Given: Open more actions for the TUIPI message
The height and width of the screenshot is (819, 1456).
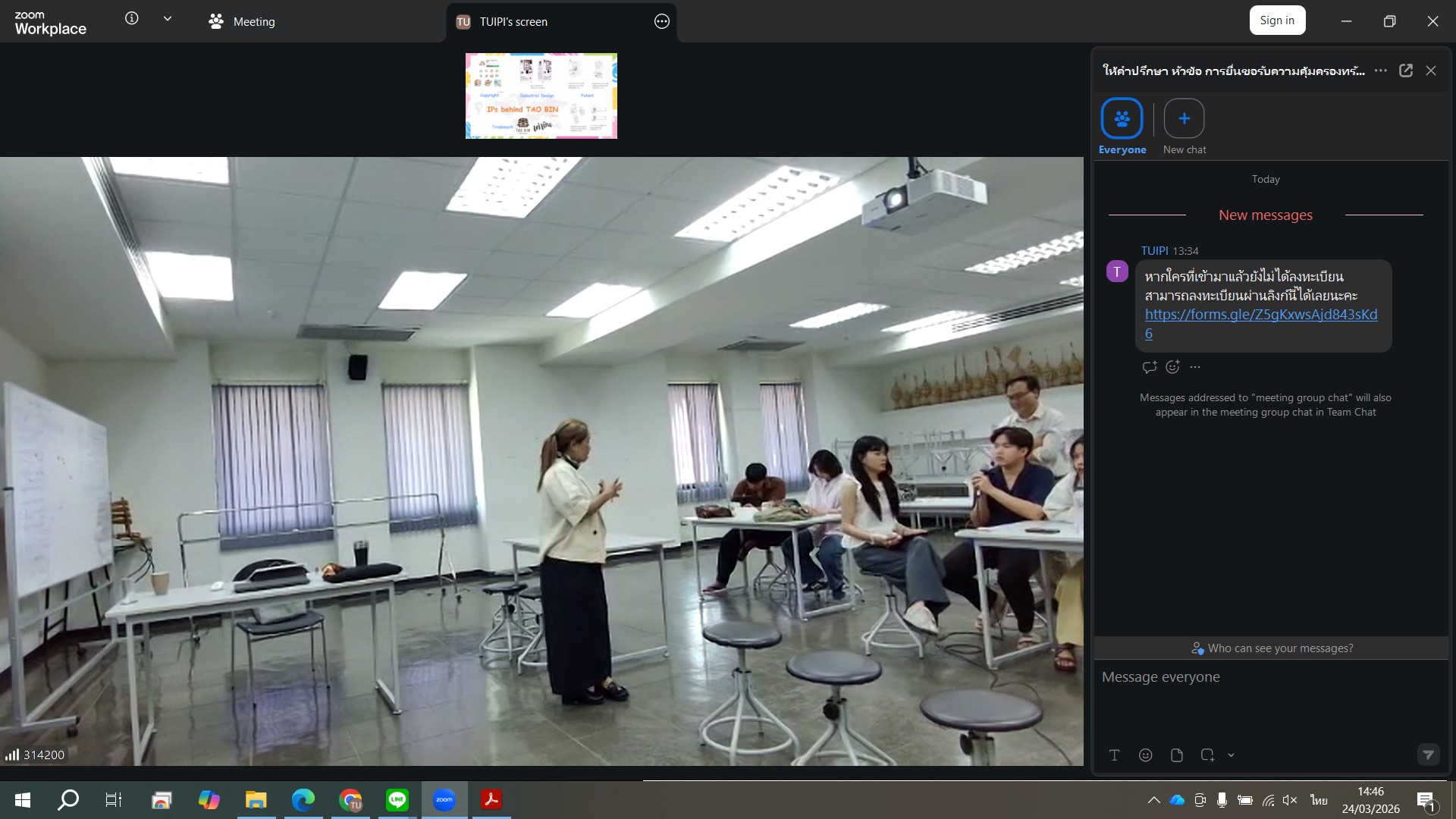Looking at the screenshot, I should 1195,367.
